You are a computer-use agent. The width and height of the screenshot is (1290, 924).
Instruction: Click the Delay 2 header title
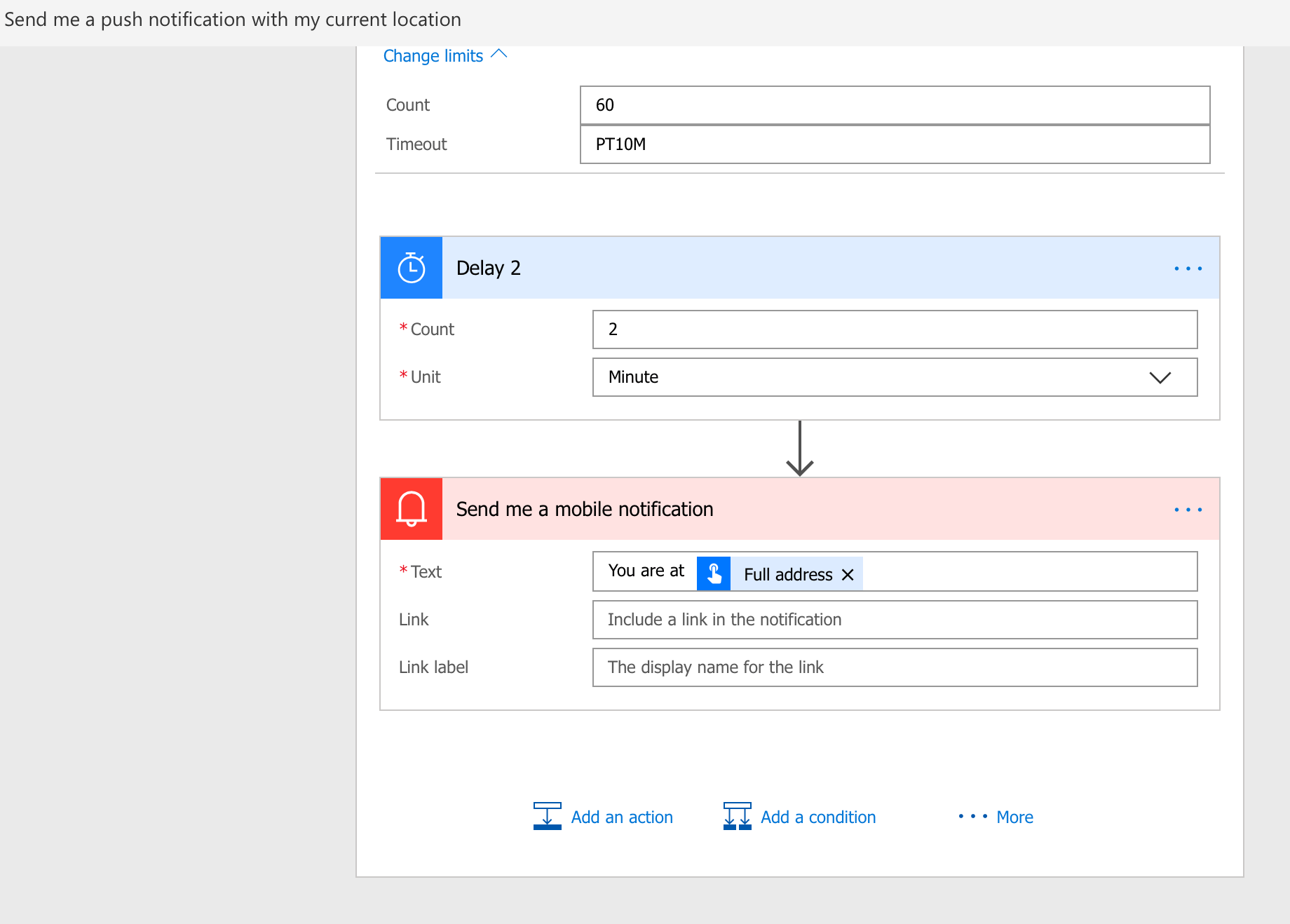pos(489,269)
